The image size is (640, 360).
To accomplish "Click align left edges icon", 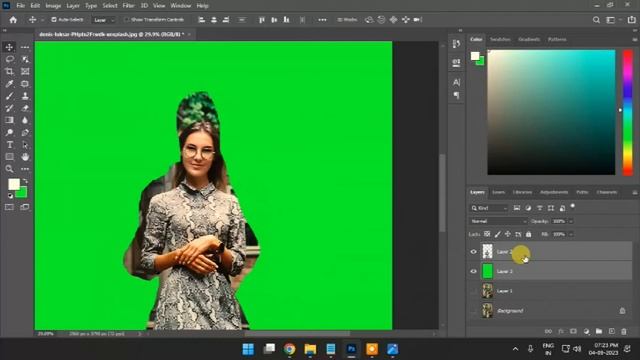I will (x=201, y=20).
